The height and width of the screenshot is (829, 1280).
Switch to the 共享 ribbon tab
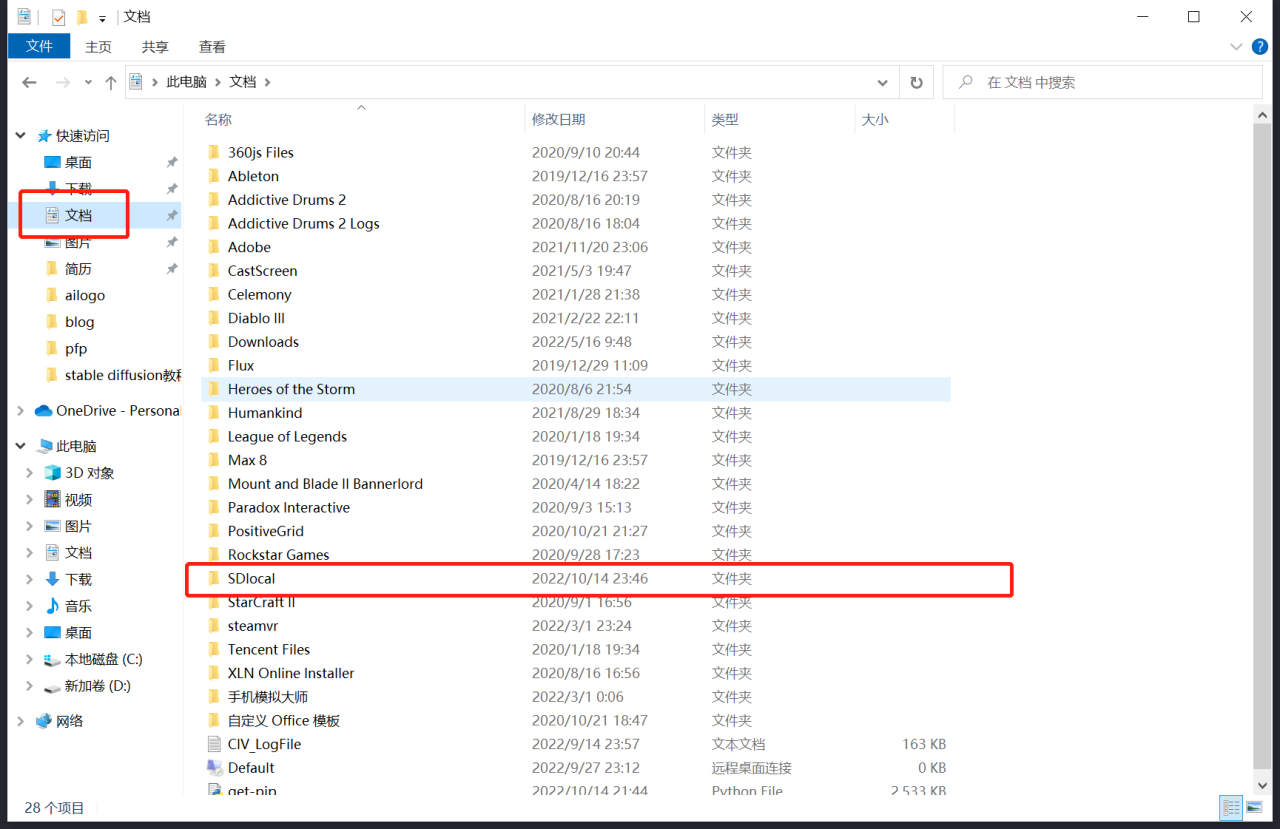click(155, 47)
